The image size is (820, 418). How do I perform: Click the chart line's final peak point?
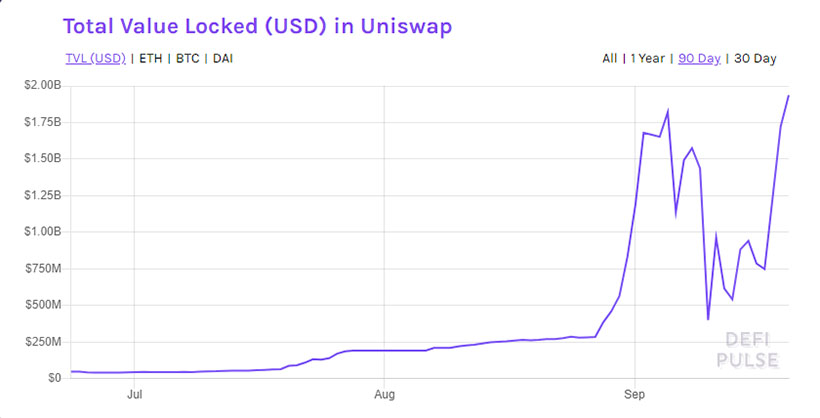[x=788, y=96]
